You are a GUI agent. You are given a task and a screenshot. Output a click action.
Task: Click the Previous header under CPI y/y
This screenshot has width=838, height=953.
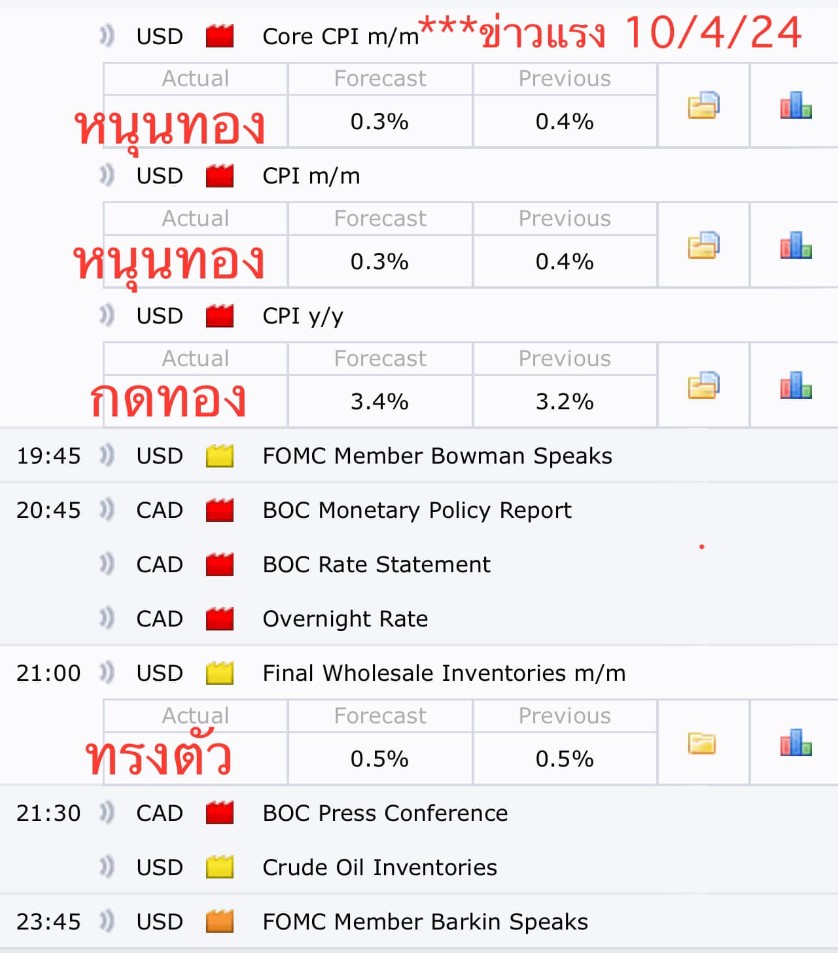564,359
